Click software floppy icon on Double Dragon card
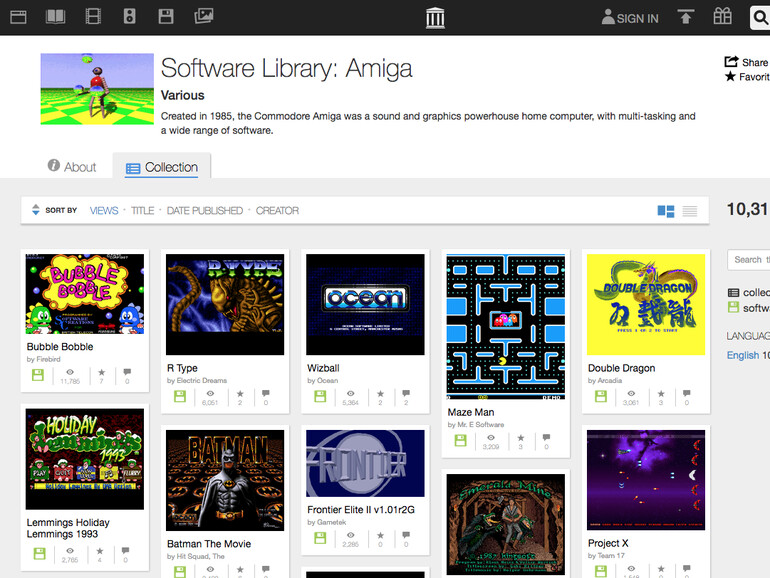The width and height of the screenshot is (770, 578). click(601, 396)
